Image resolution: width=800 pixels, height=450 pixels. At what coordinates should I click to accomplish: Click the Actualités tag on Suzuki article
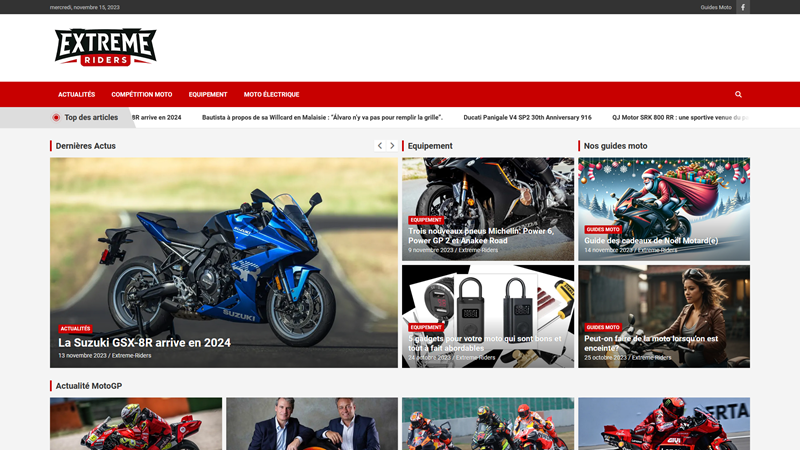coord(76,329)
